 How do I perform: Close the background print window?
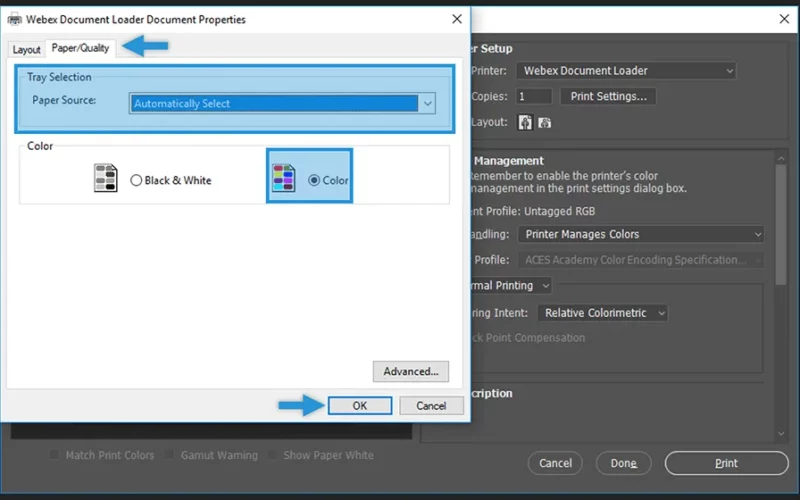point(784,19)
